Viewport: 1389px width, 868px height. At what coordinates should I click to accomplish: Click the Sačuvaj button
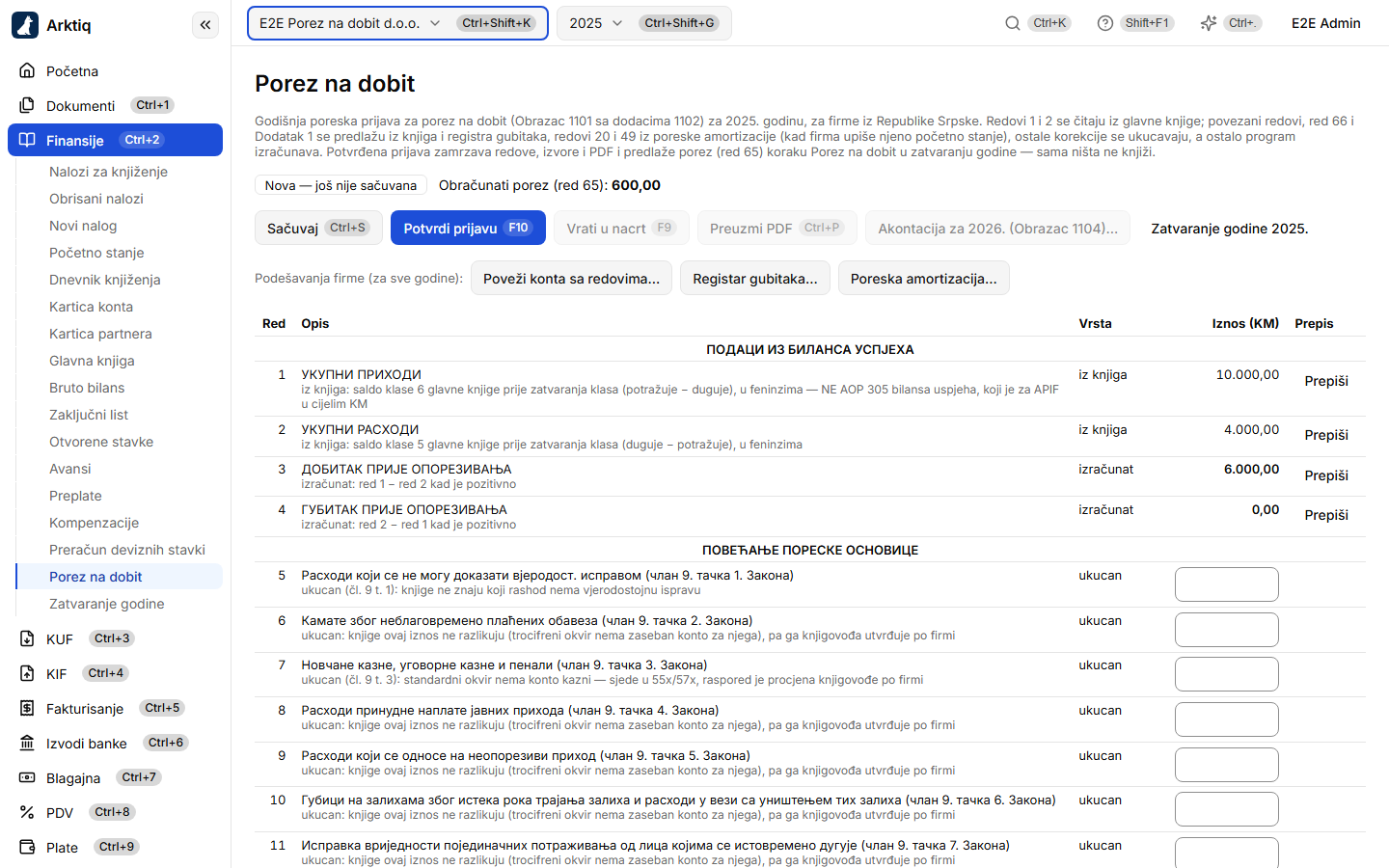(x=318, y=229)
